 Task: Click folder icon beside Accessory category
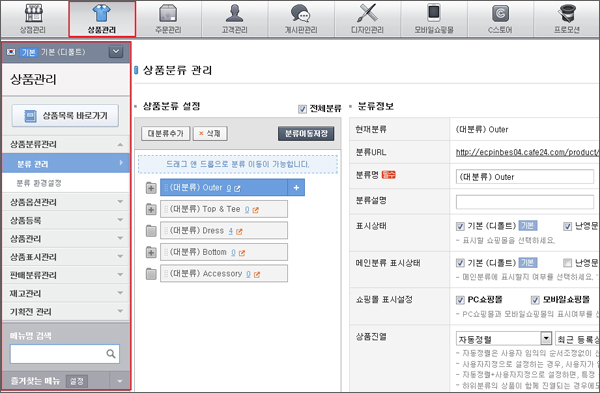click(x=151, y=274)
